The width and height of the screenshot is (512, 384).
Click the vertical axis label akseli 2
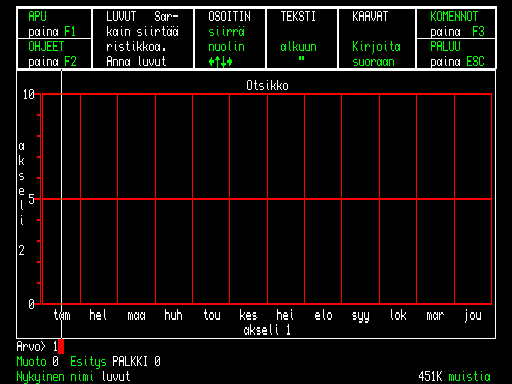(x=21, y=198)
